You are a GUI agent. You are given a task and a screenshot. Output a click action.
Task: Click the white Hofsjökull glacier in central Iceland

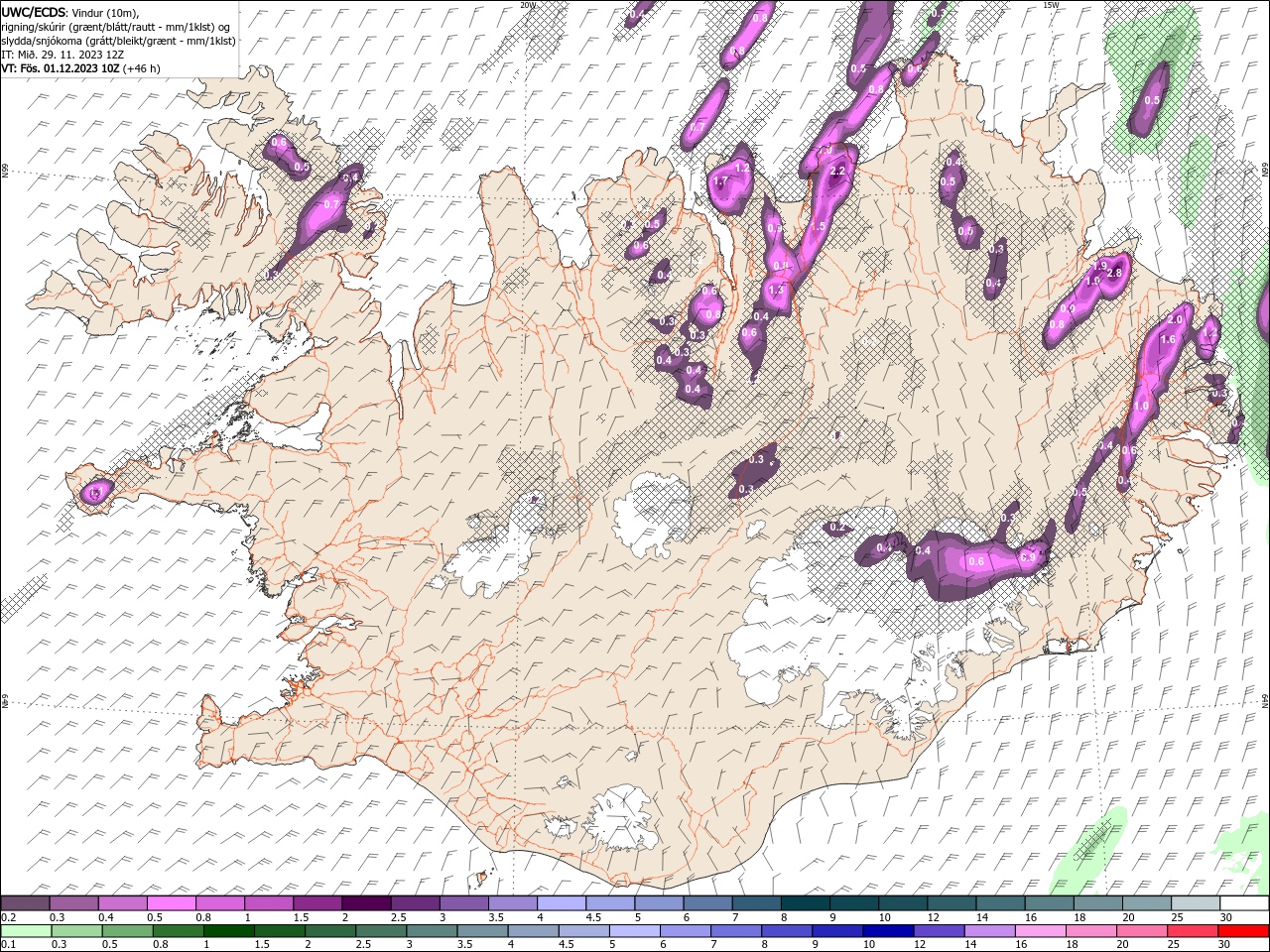click(x=652, y=516)
